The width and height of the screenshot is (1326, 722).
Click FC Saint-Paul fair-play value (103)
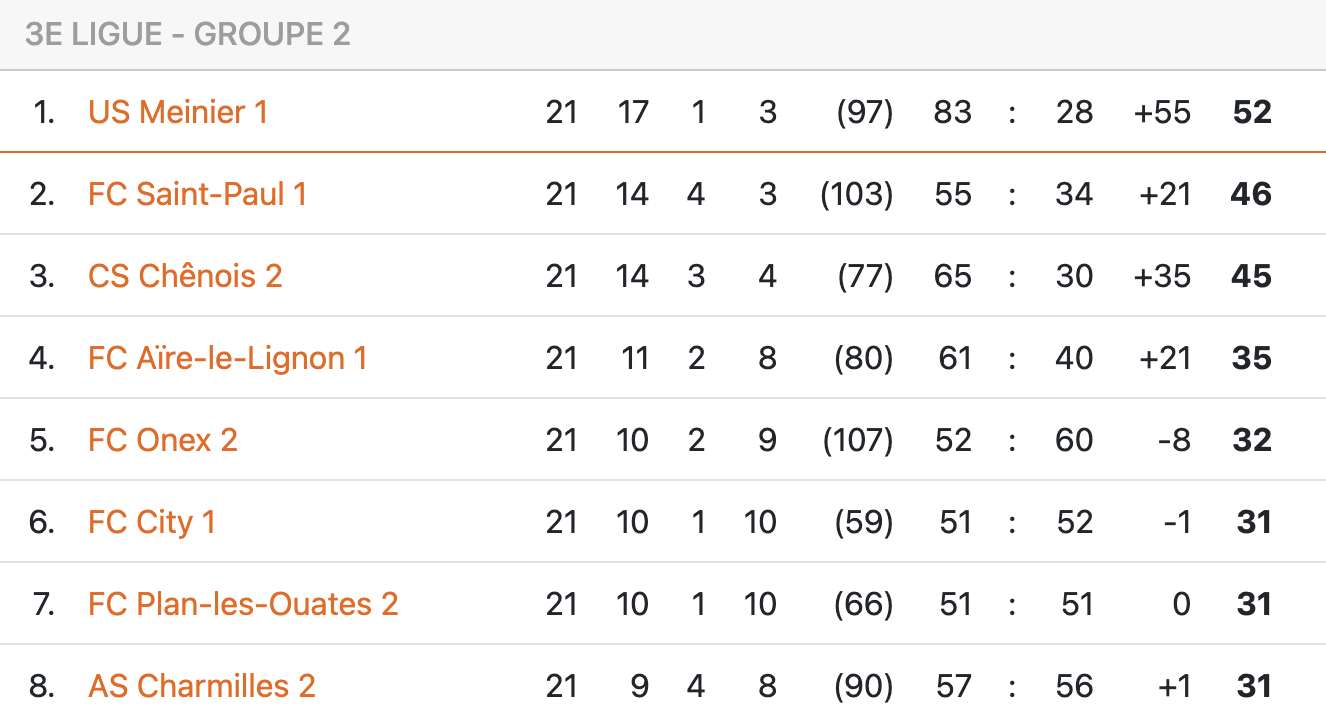pos(857,193)
